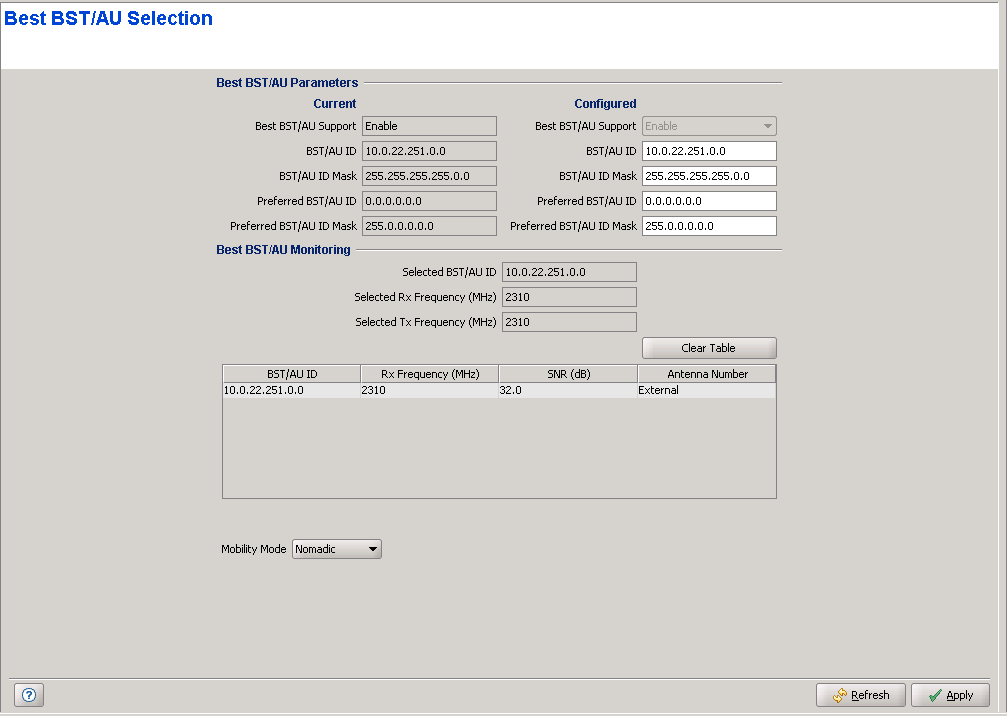The image size is (1007, 716).
Task: Click the help question mark icon
Action: pos(28,695)
